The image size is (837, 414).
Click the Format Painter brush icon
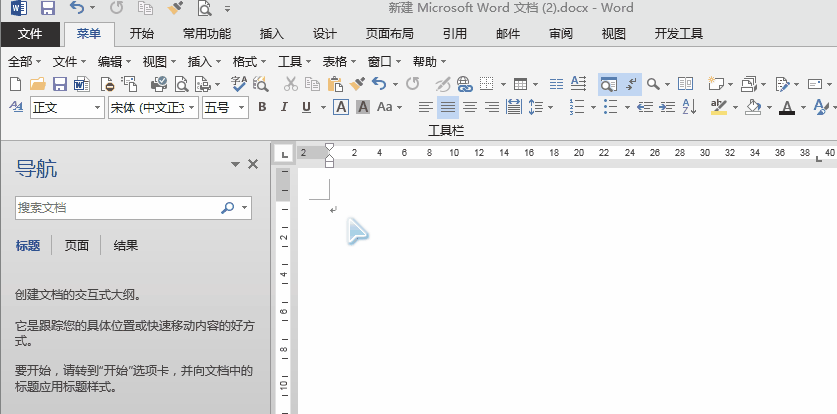pos(358,84)
